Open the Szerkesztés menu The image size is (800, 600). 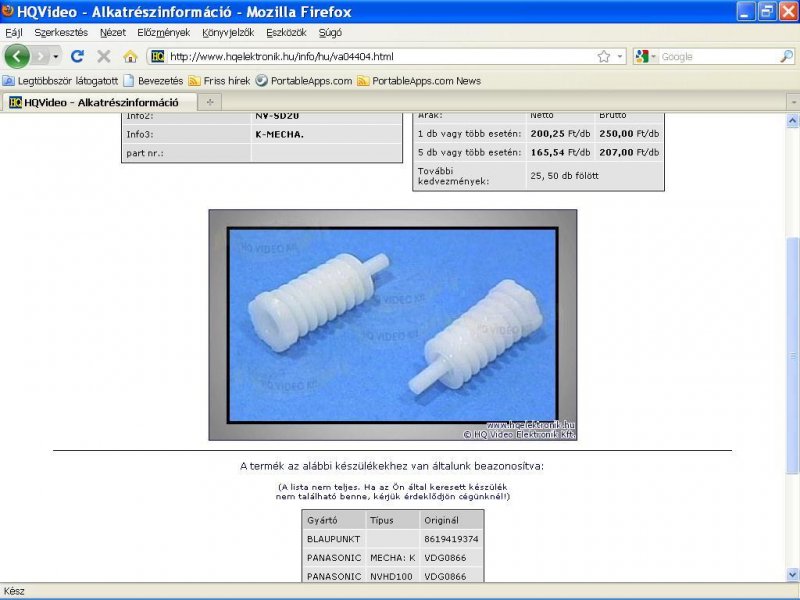coord(61,33)
